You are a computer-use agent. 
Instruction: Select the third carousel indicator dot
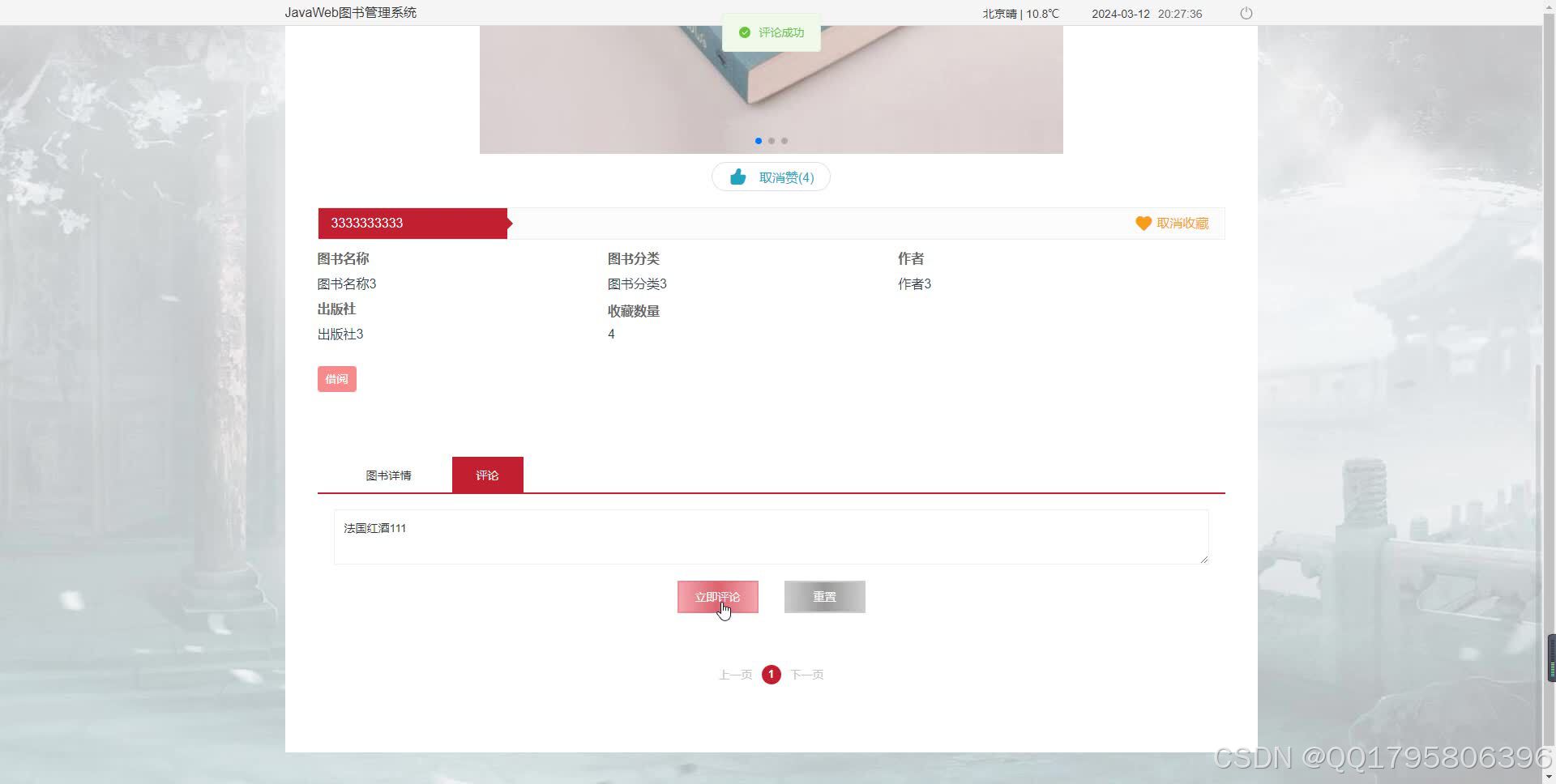tap(784, 141)
